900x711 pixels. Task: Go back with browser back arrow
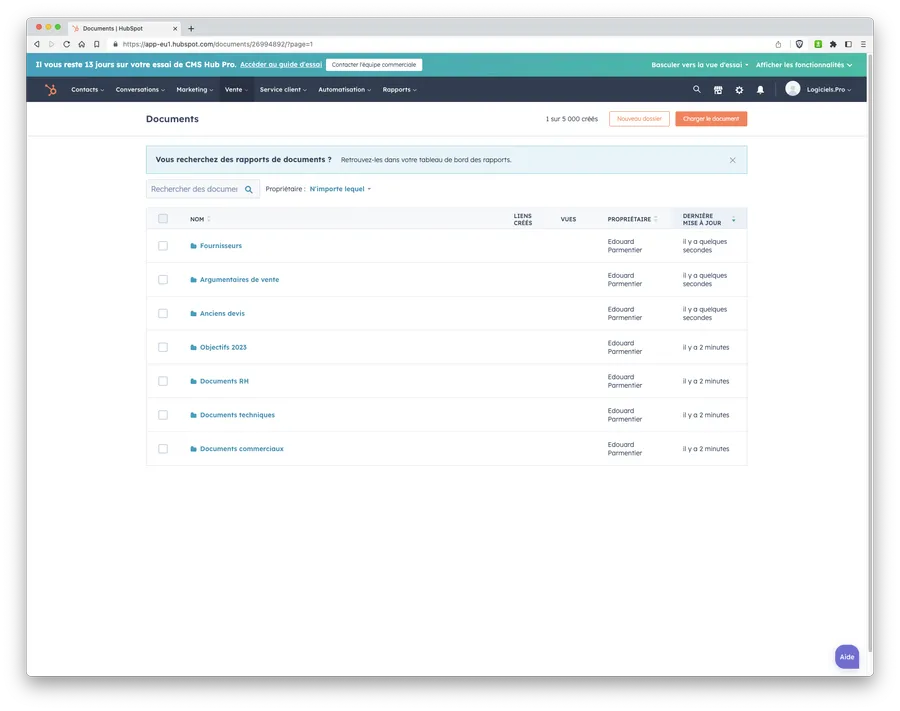point(37,44)
